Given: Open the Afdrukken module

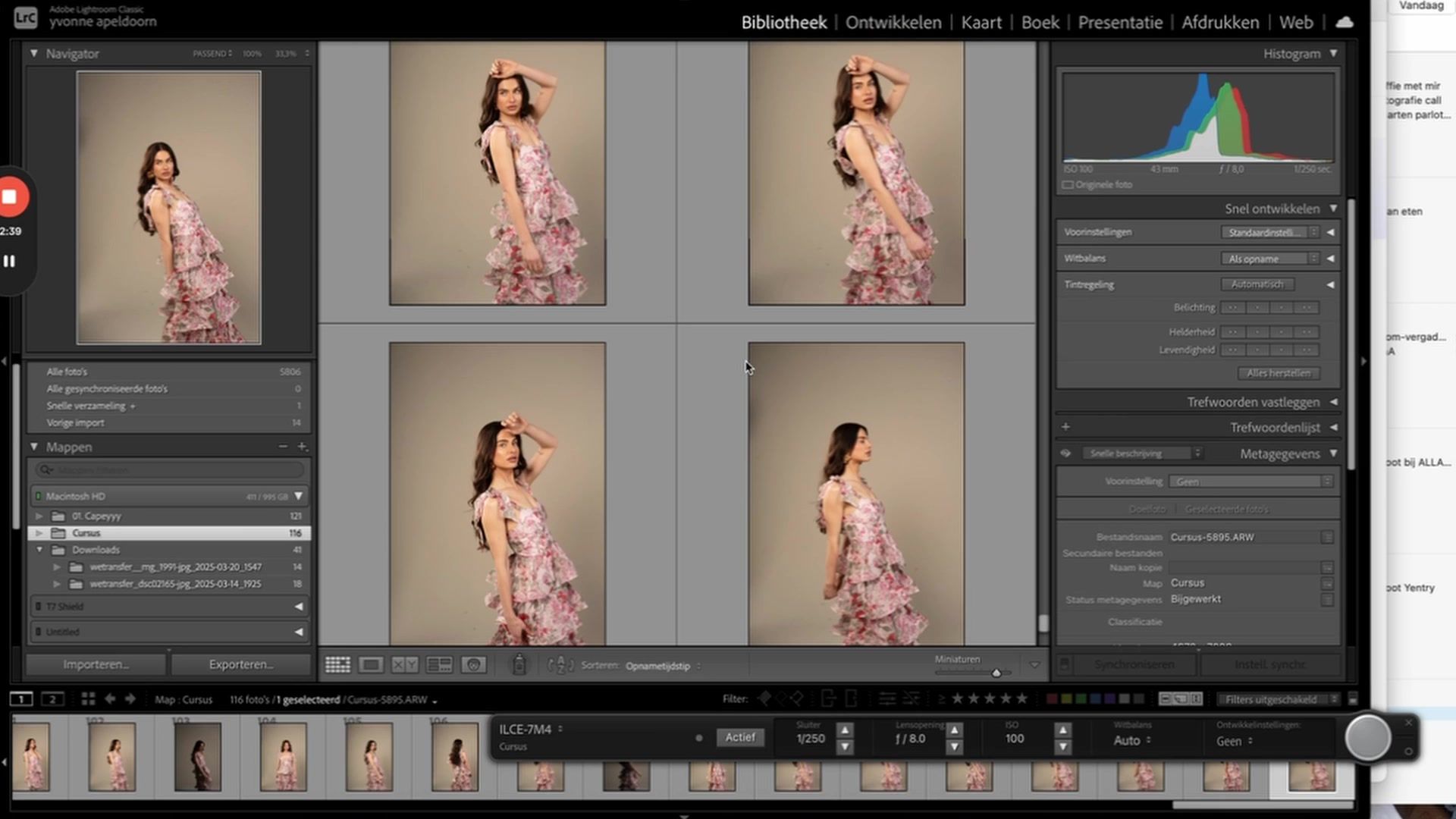Looking at the screenshot, I should pos(1220,23).
